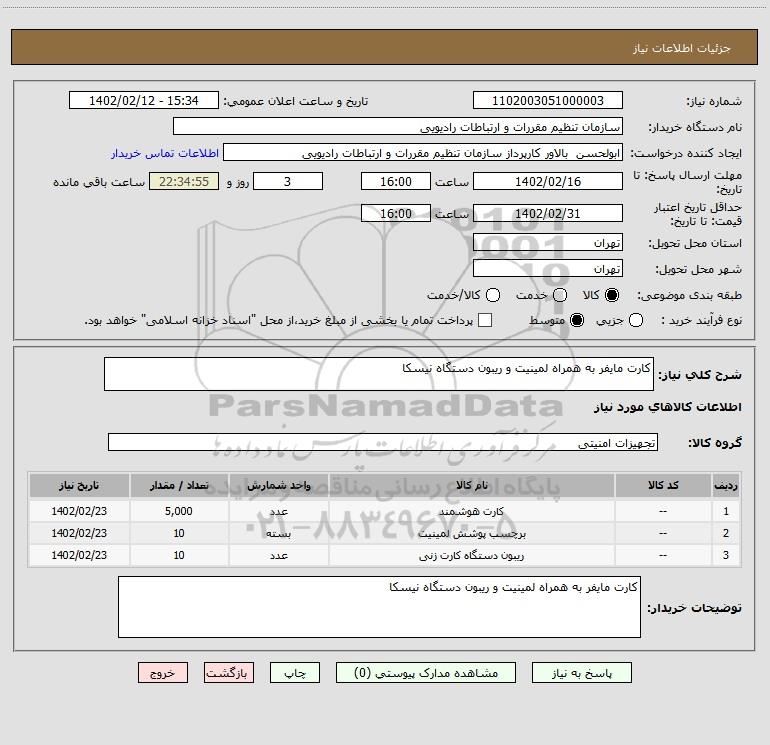Open the اطلاعات تماس خریدار link
This screenshot has height=745, width=770.
pyautogui.click(x=165, y=153)
